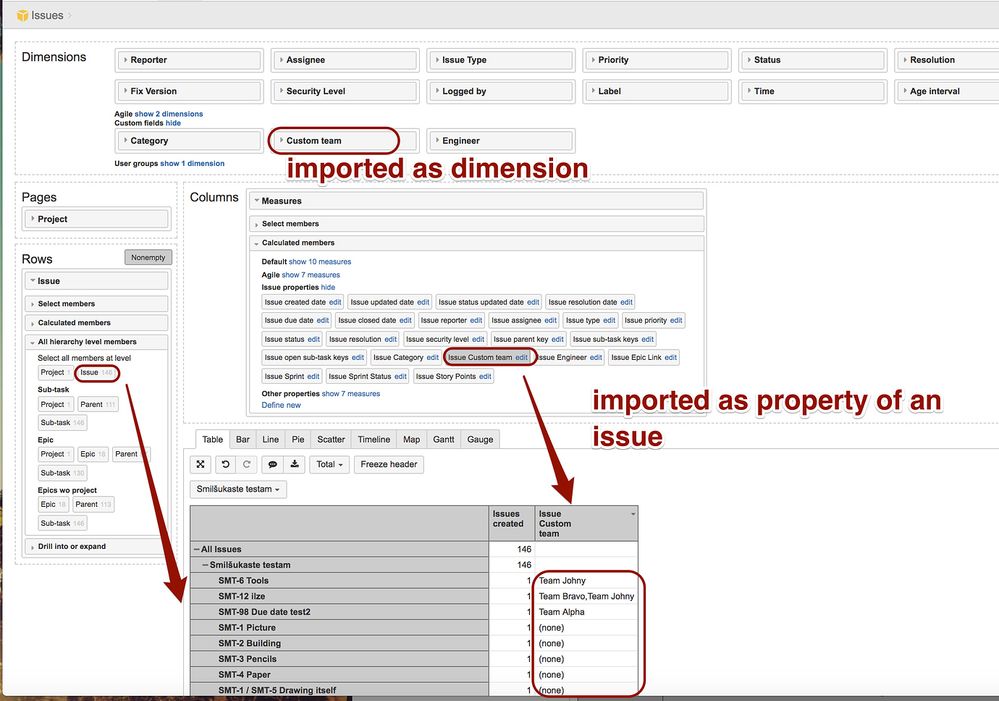
Task: Expand the Logged by dimension
Action: 501,91
